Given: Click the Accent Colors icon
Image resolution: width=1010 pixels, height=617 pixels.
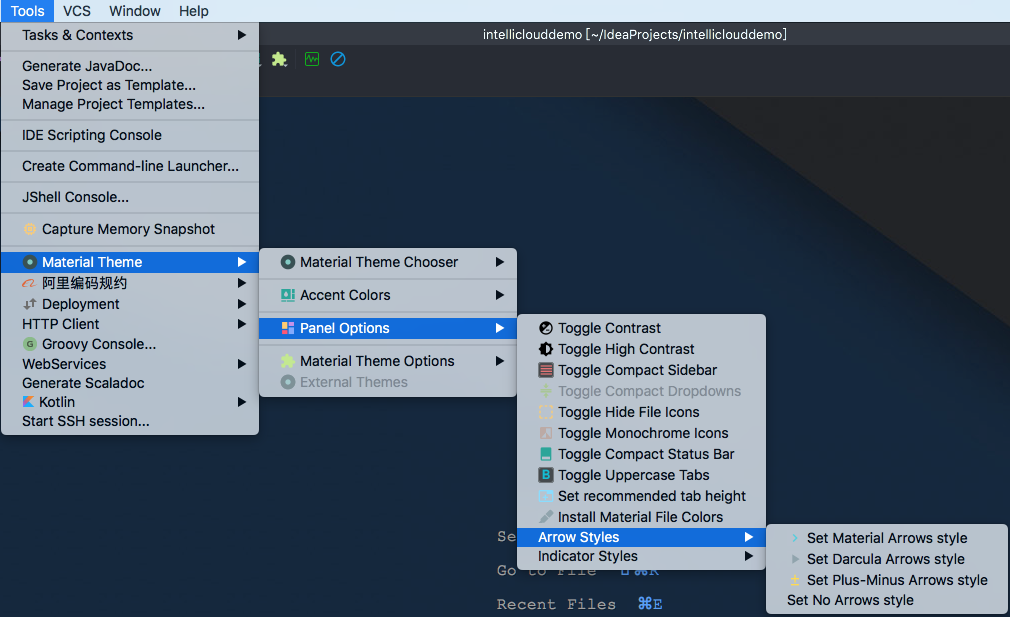Looking at the screenshot, I should click(288, 295).
